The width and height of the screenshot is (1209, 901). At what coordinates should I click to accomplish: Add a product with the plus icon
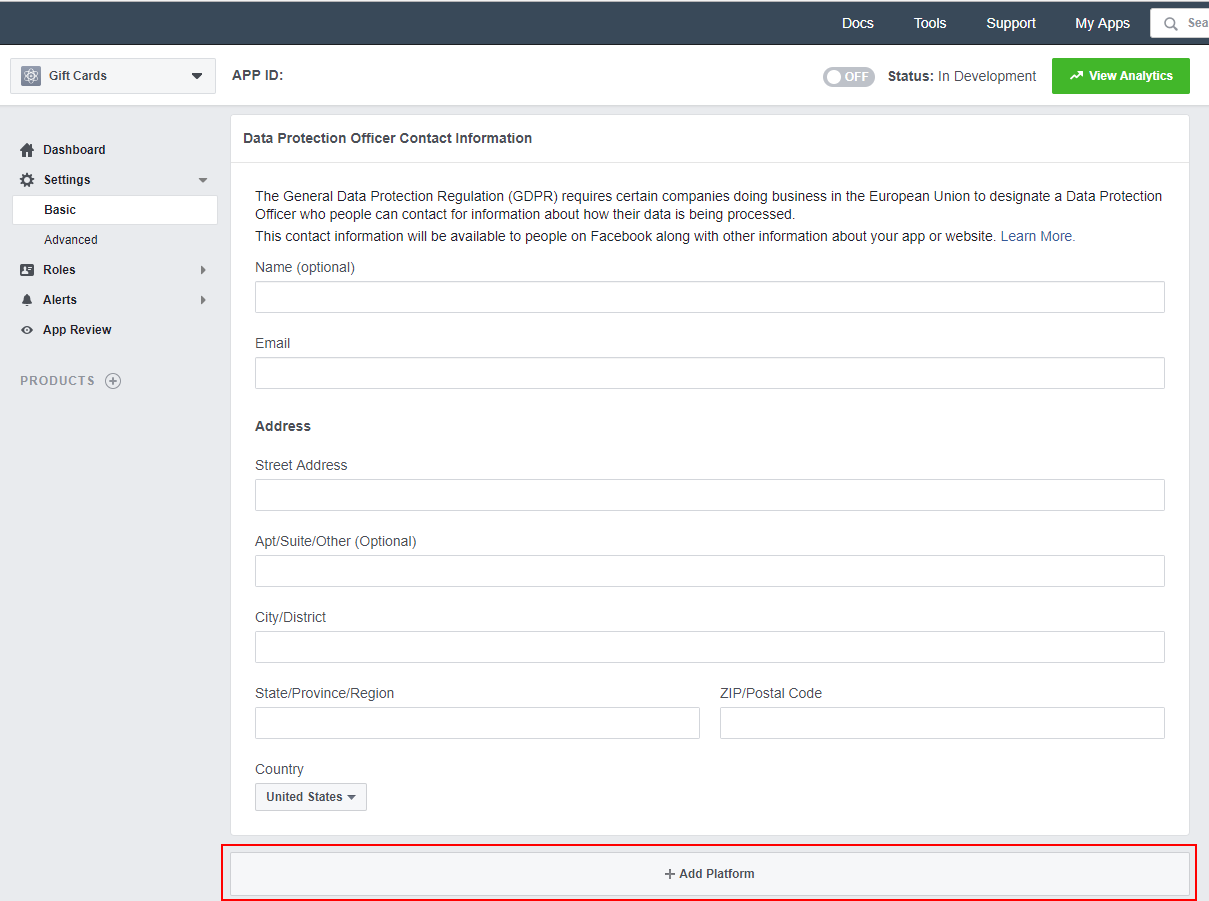click(113, 381)
